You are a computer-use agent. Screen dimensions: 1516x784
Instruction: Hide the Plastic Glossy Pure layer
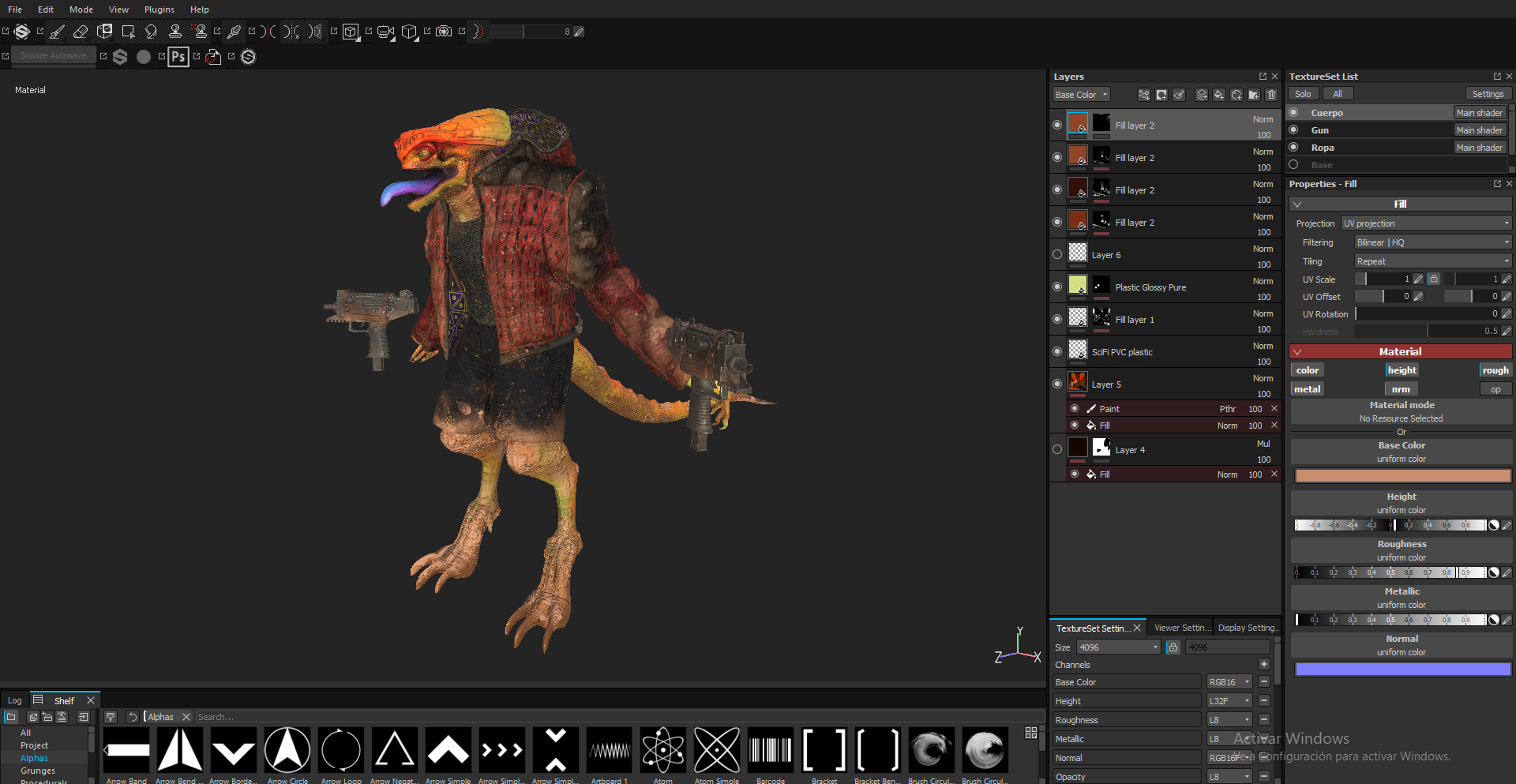click(1057, 287)
